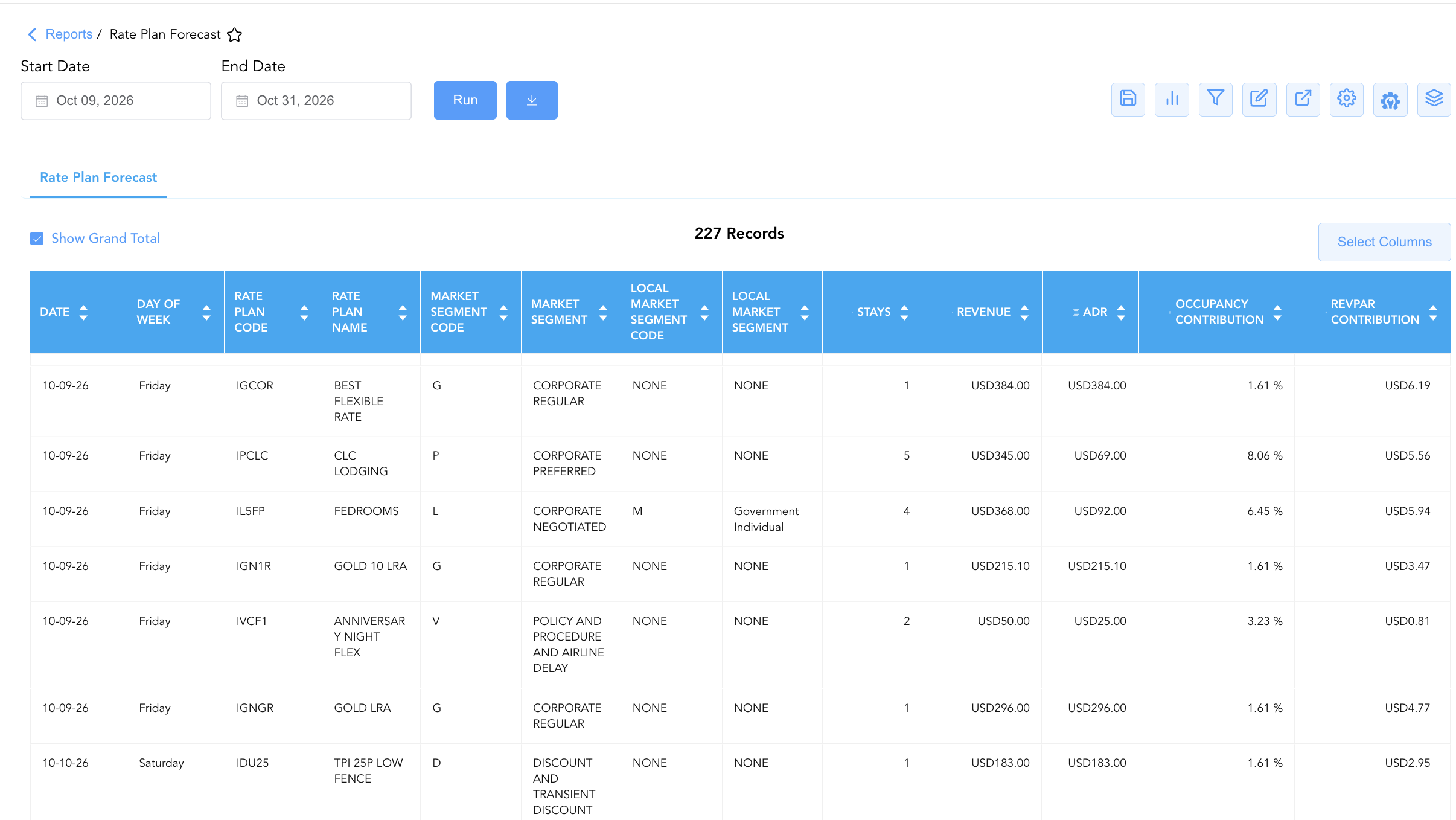Image resolution: width=1456 pixels, height=820 pixels.
Task: Toggle the Show Grand Total checkbox
Action: (x=37, y=239)
